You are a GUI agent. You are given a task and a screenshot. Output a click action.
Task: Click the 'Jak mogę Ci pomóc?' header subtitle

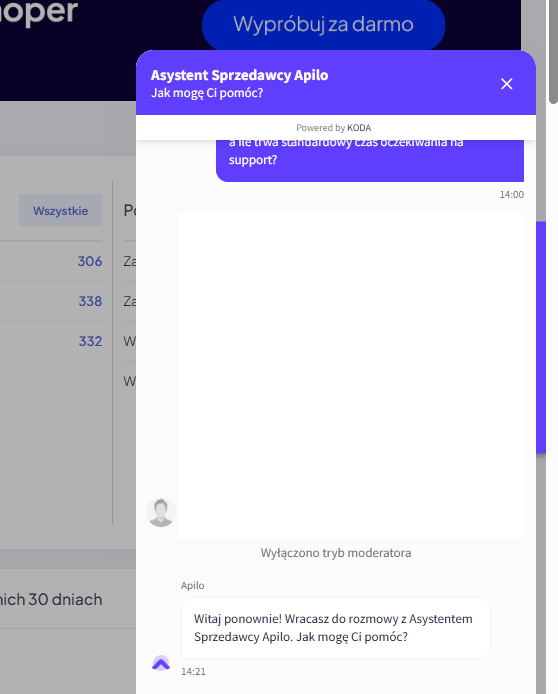pos(207,93)
